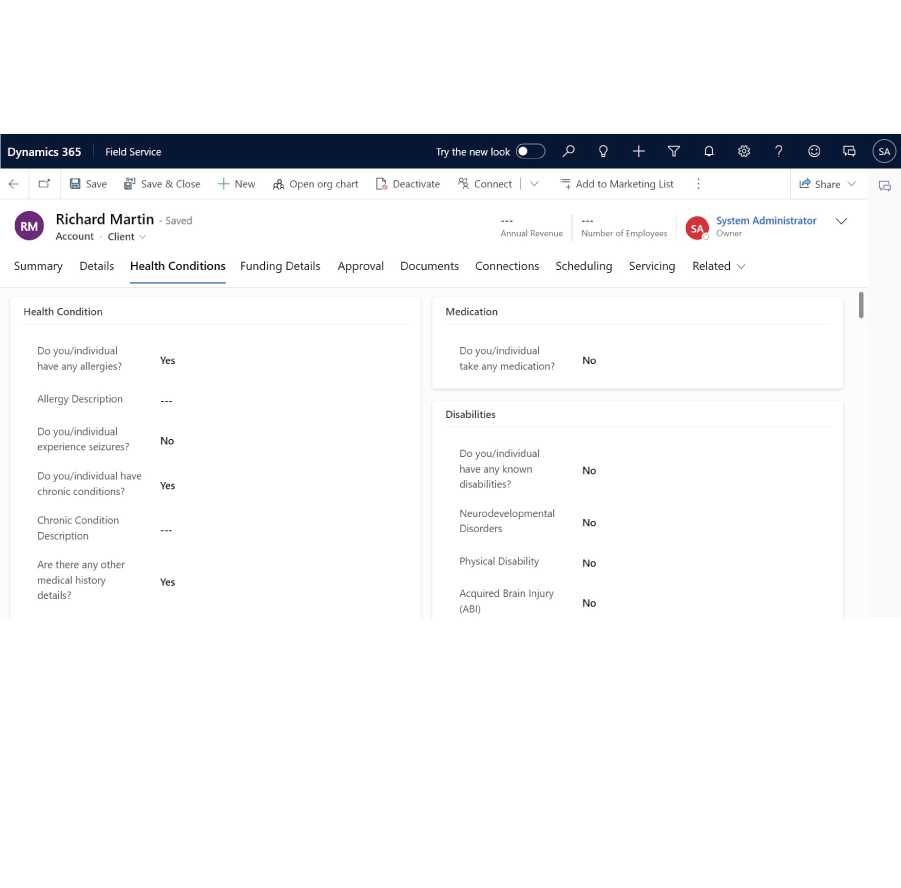Toggle Physical Disability value No

tap(589, 563)
